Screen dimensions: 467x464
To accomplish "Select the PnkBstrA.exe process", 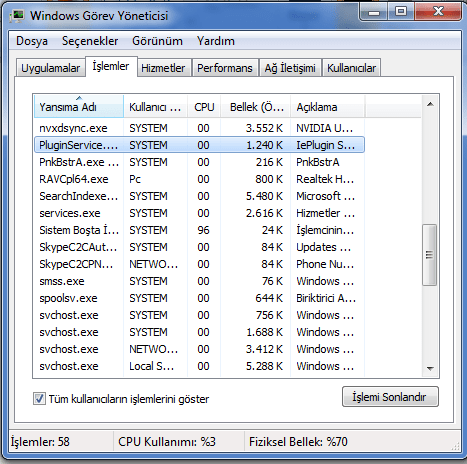I will [199, 162].
